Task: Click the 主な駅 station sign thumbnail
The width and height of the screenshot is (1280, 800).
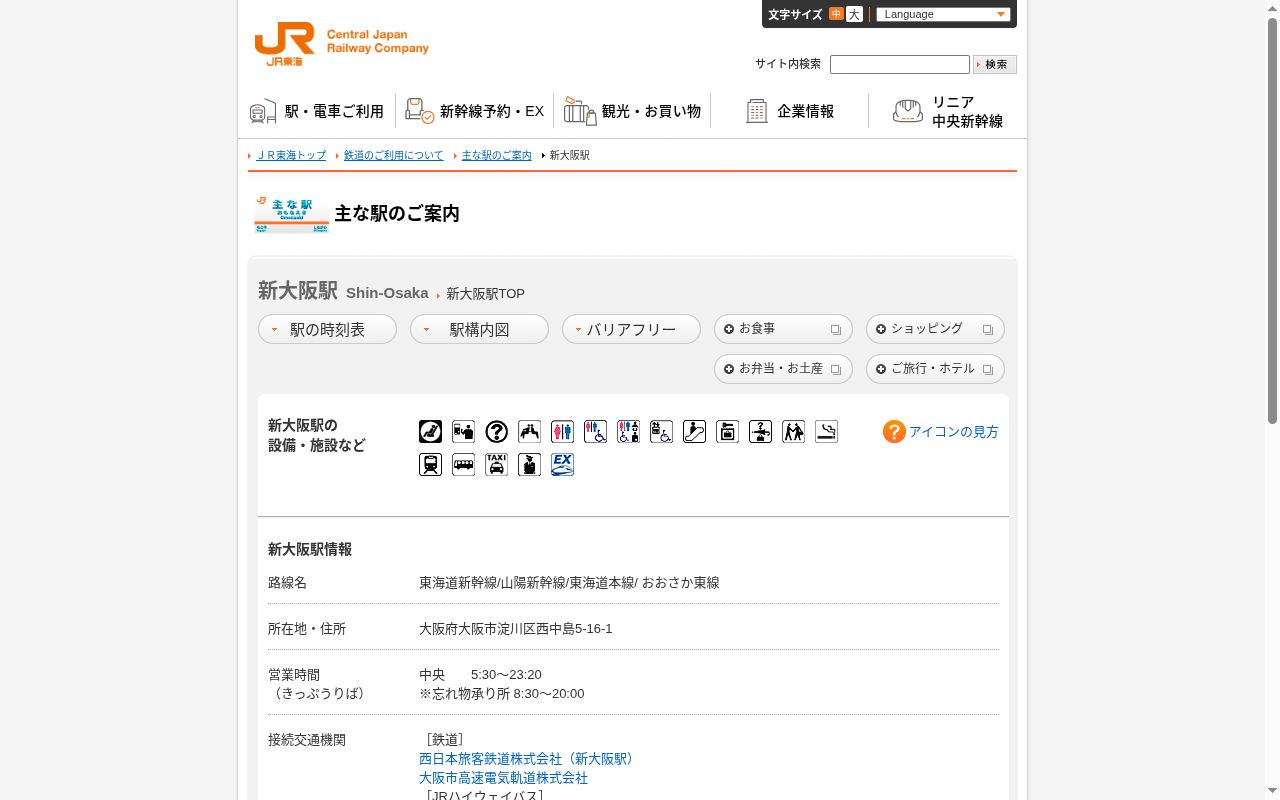Action: 291,214
